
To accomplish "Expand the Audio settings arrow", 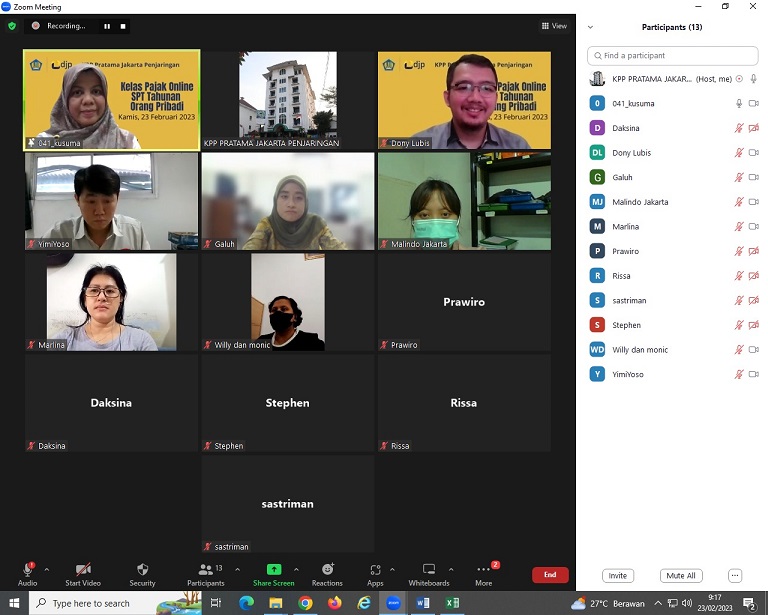I will click(47, 569).
